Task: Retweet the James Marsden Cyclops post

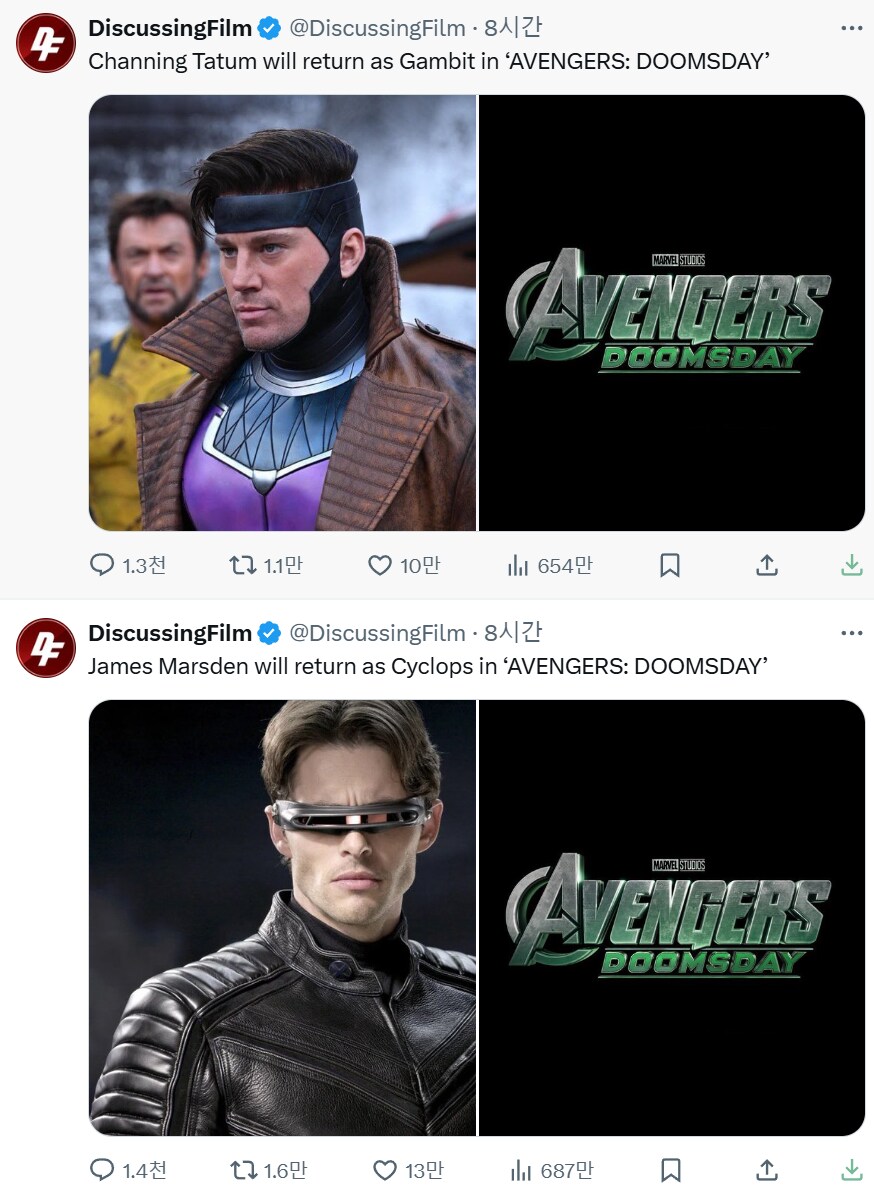Action: click(x=242, y=1170)
